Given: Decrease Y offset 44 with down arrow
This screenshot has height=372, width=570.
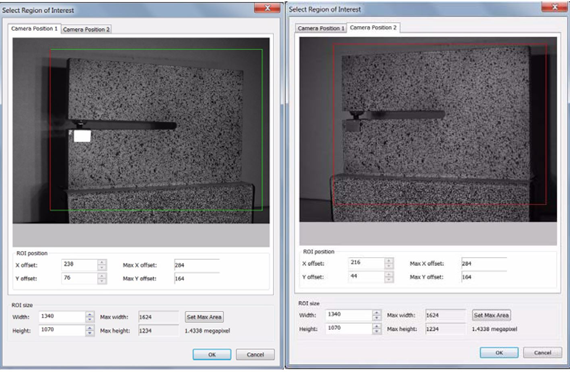Looking at the screenshot, I should (x=389, y=280).
